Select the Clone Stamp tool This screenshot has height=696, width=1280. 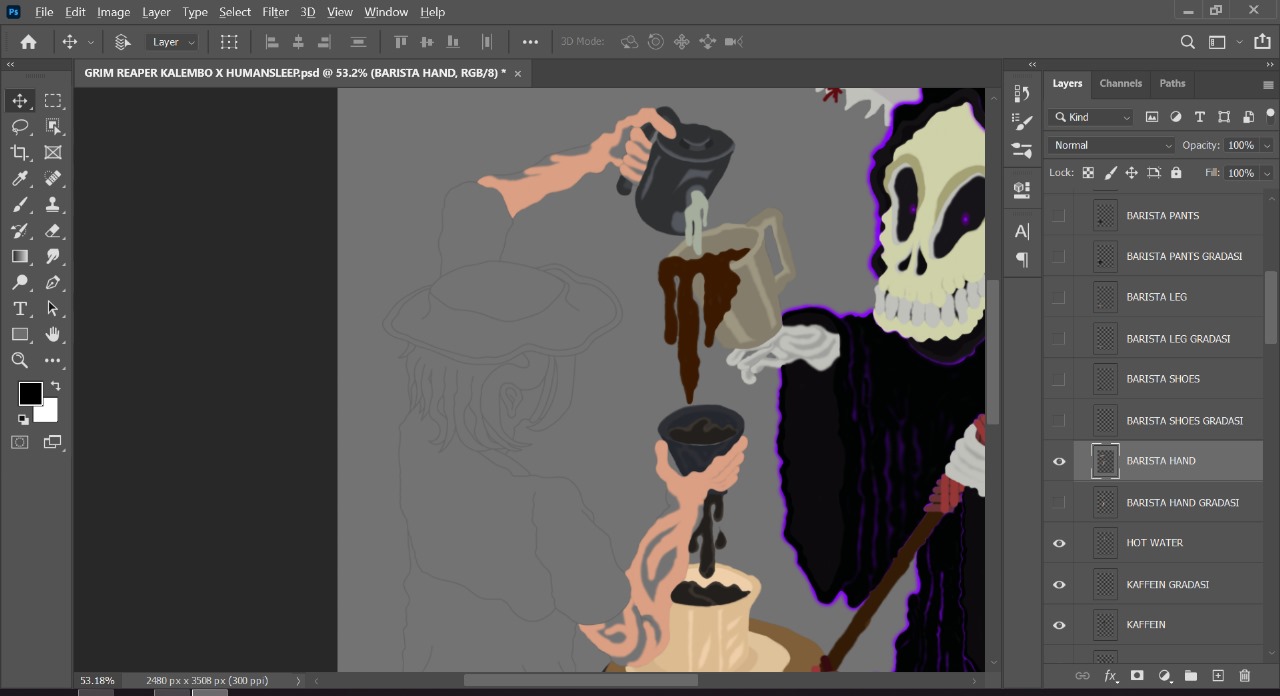(x=53, y=205)
